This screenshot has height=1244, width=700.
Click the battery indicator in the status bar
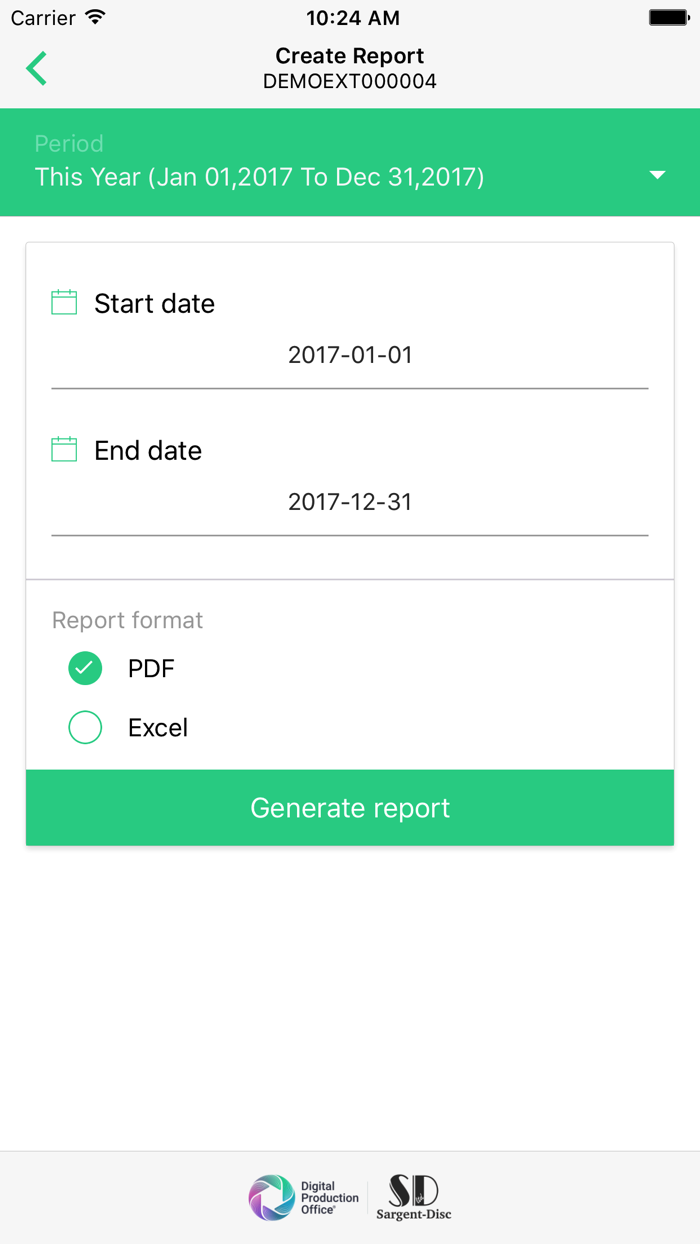pyautogui.click(x=668, y=16)
